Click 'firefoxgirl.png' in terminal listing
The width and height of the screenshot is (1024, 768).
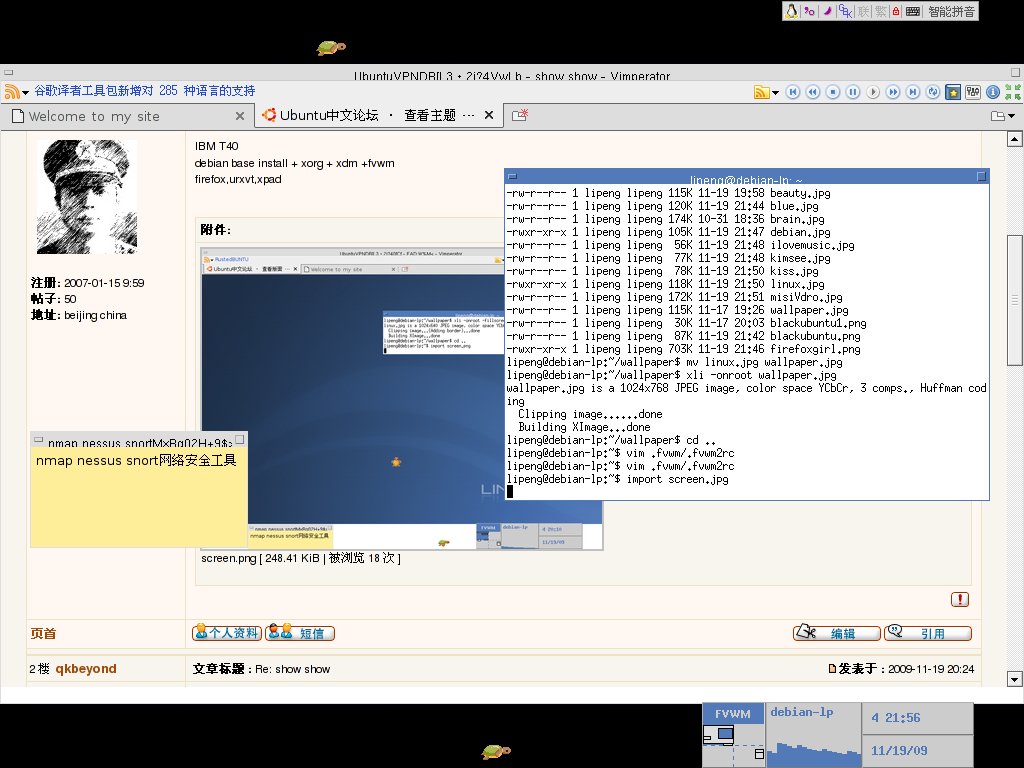click(815, 349)
